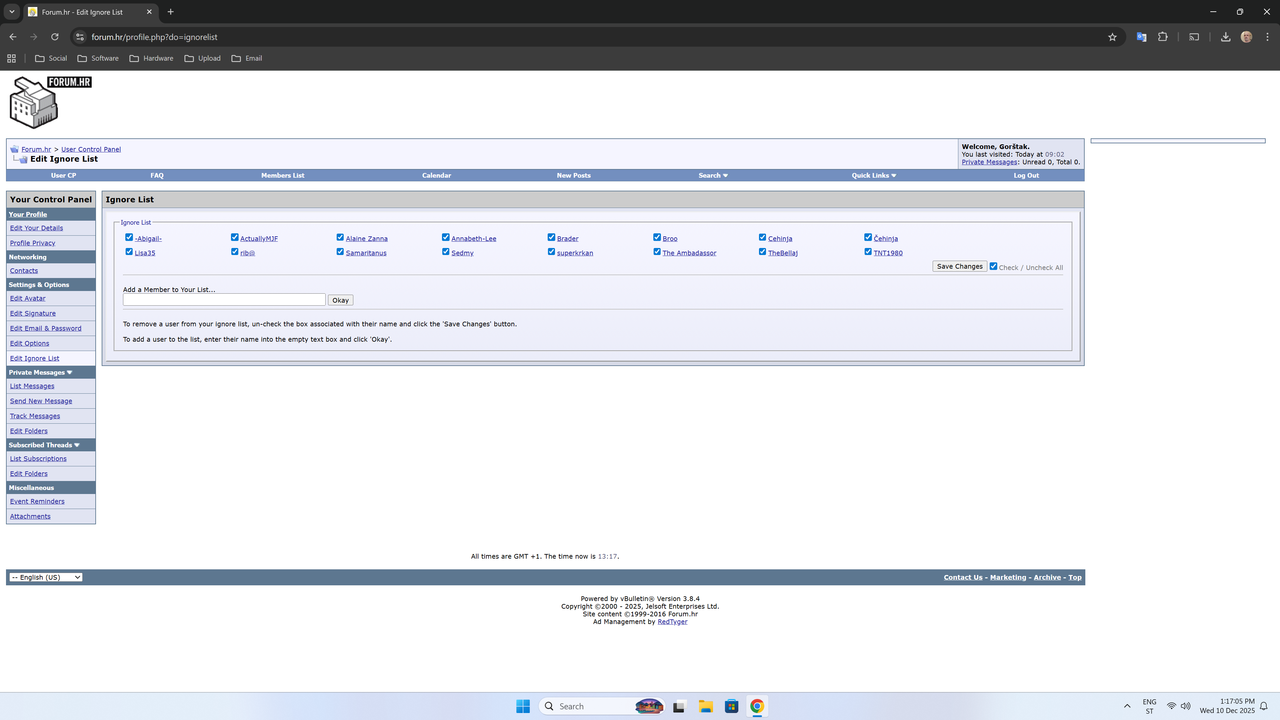Open the Quick Links dropdown
This screenshot has width=1280, height=720.
(x=874, y=175)
